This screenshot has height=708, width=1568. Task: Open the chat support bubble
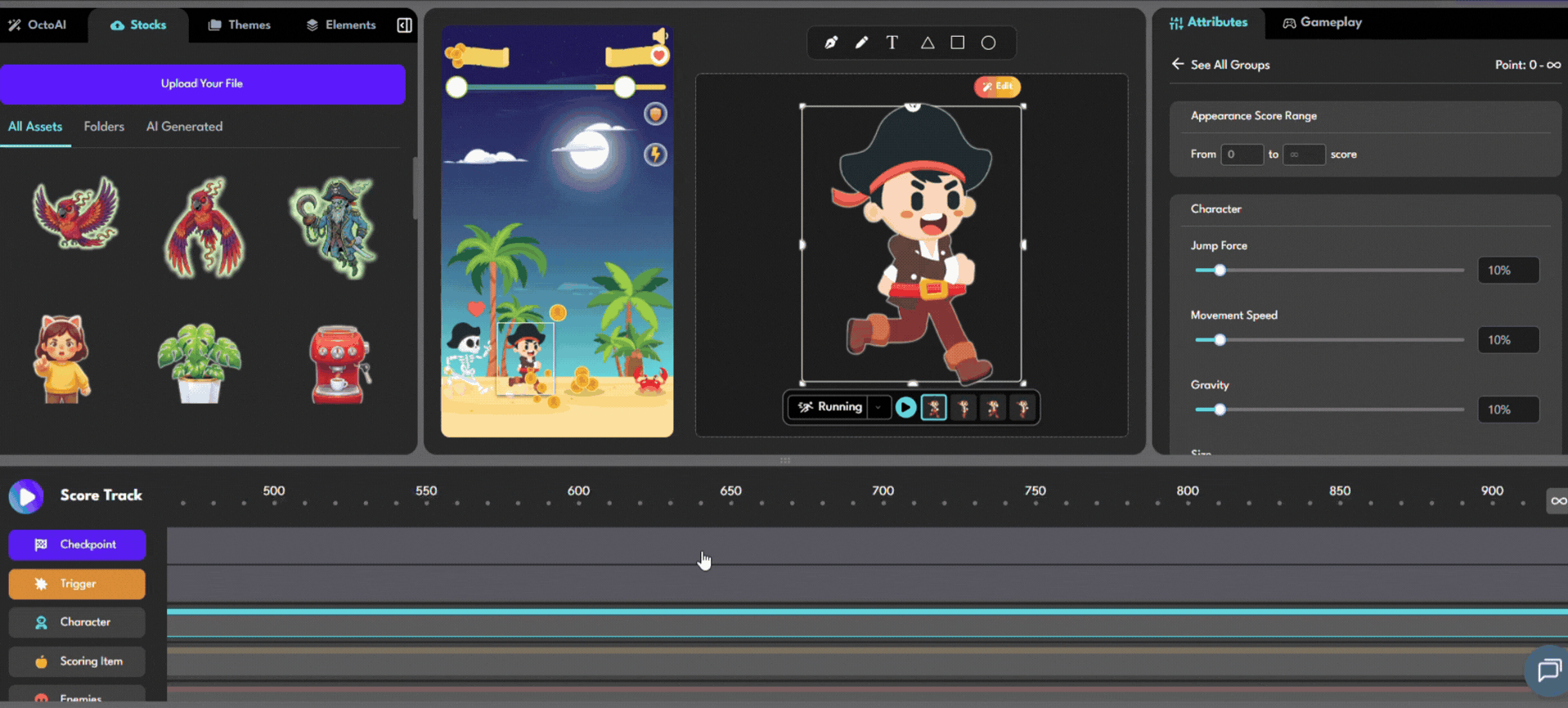(x=1548, y=671)
